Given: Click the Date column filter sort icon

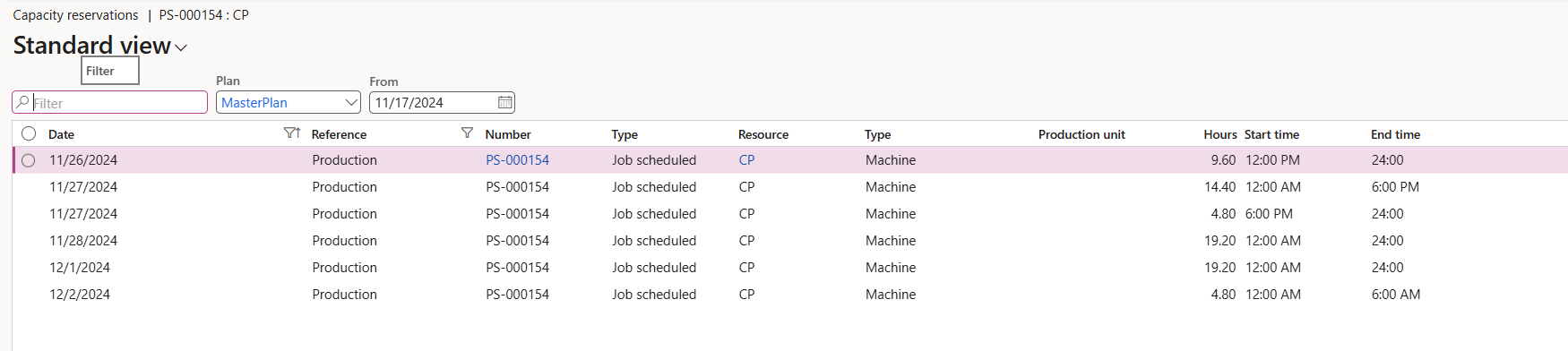Looking at the screenshot, I should [x=291, y=133].
